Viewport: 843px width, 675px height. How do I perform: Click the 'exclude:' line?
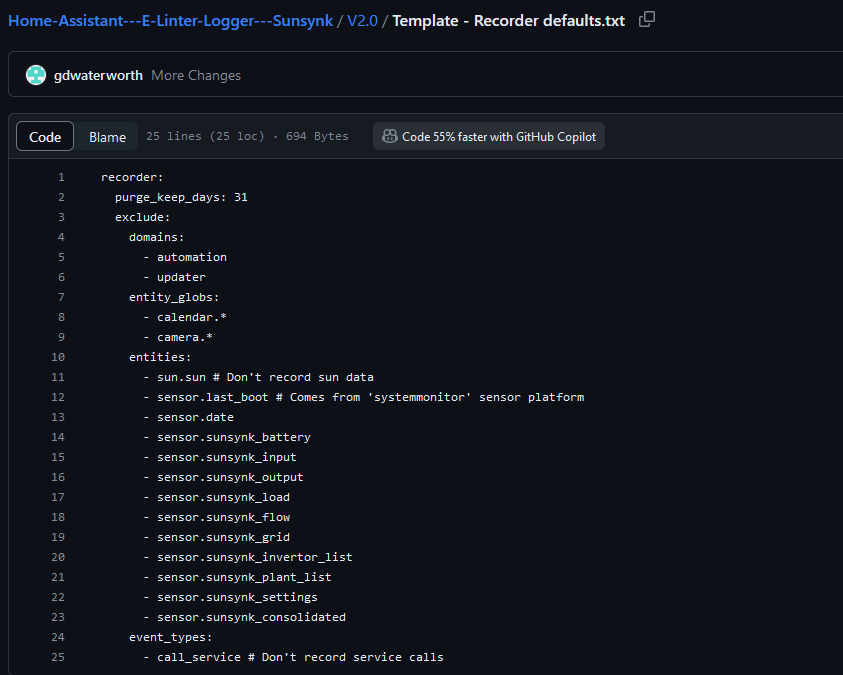[142, 217]
